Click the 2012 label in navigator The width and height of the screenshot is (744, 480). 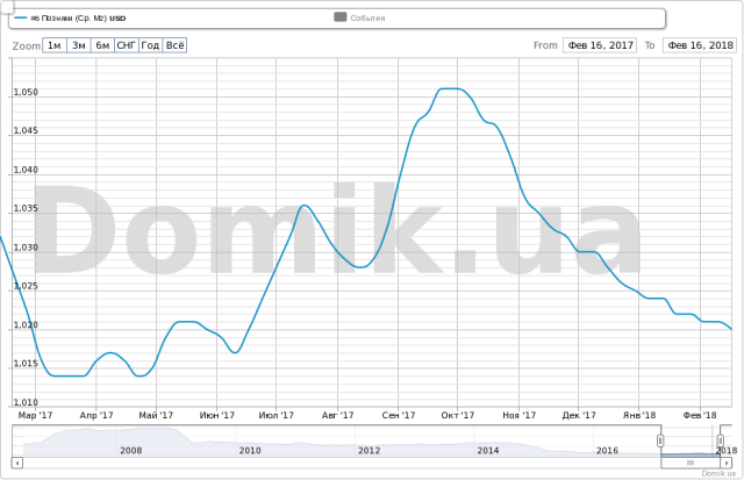[x=369, y=451]
